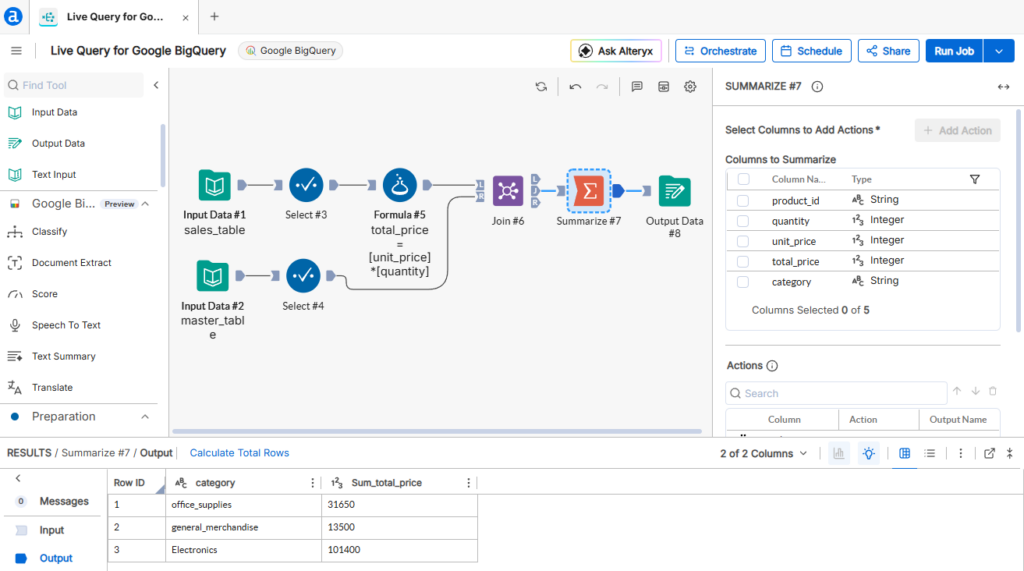1024x571 pixels.
Task: Open the Run Job dropdown arrow
Action: pyautogui.click(x=999, y=51)
